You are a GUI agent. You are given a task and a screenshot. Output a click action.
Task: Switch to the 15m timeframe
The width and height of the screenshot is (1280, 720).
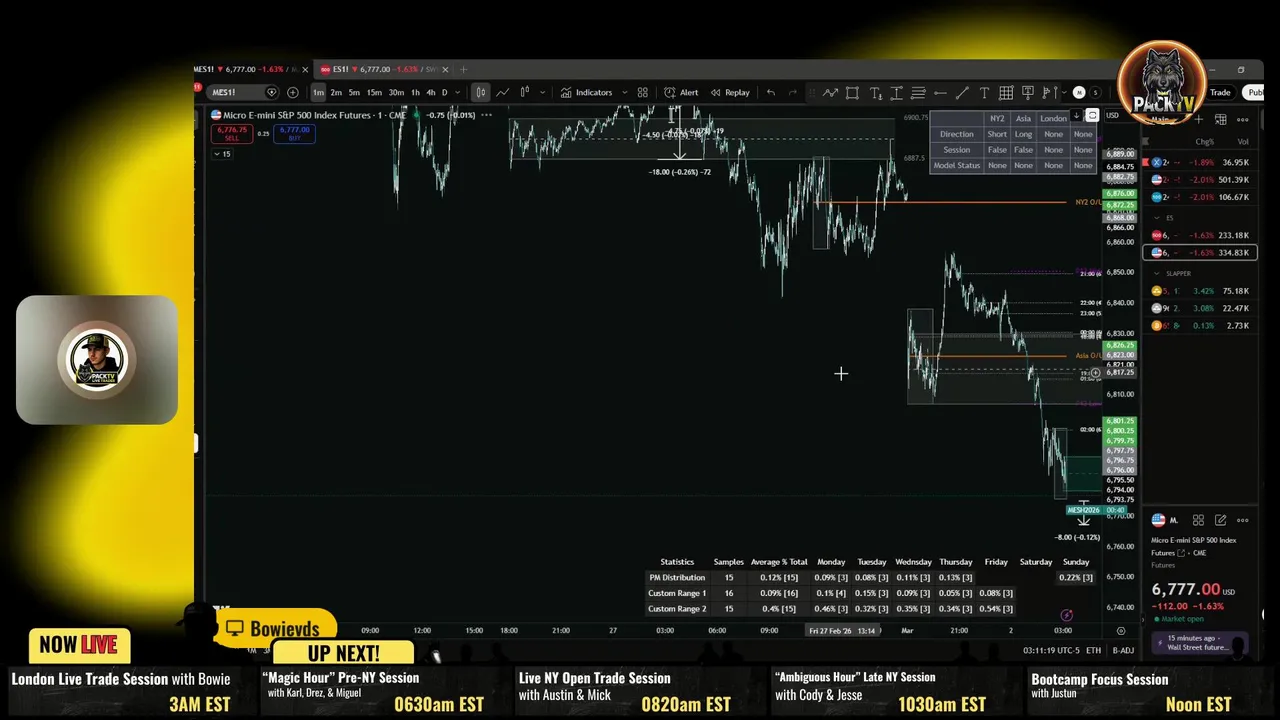pos(373,92)
